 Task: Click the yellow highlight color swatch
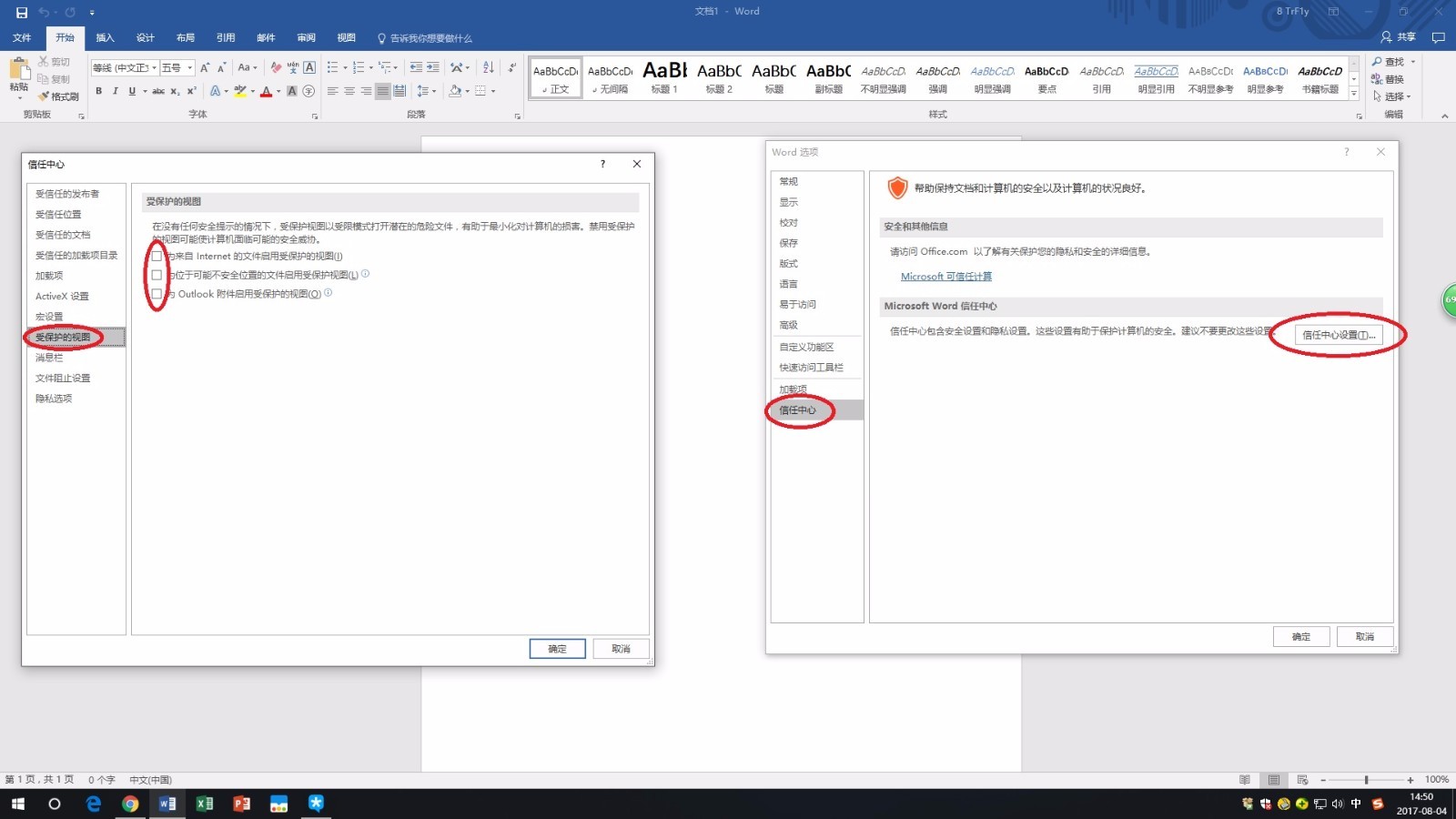[x=240, y=91]
